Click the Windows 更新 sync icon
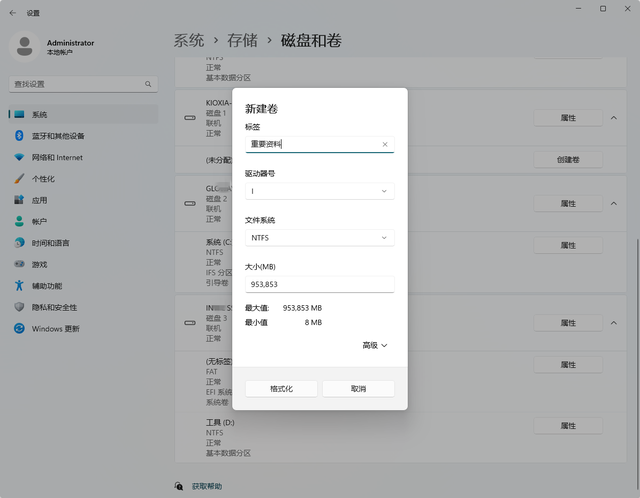The image size is (640, 498). pos(19,329)
